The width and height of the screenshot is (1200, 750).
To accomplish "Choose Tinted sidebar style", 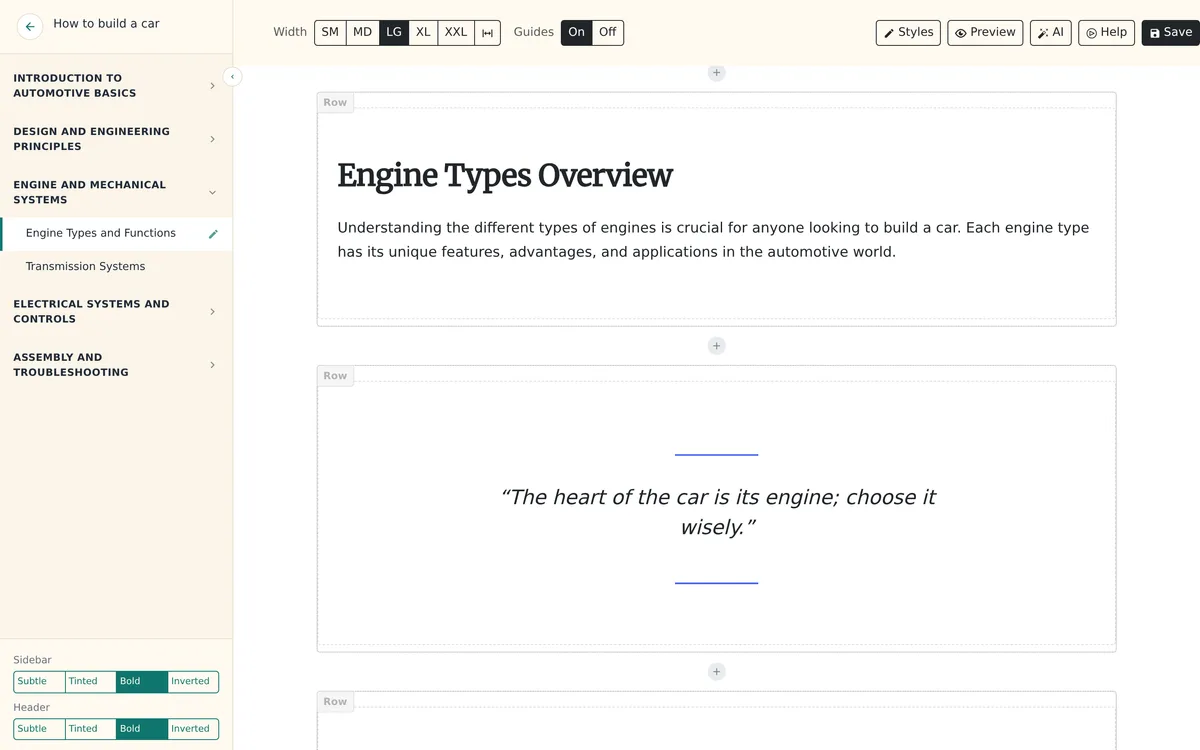I will click(x=90, y=682).
